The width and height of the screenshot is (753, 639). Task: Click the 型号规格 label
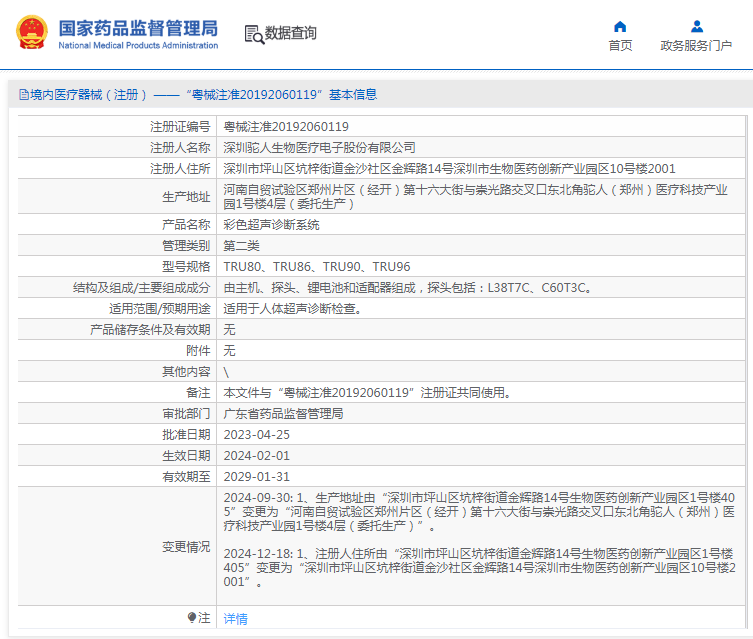coord(186,266)
